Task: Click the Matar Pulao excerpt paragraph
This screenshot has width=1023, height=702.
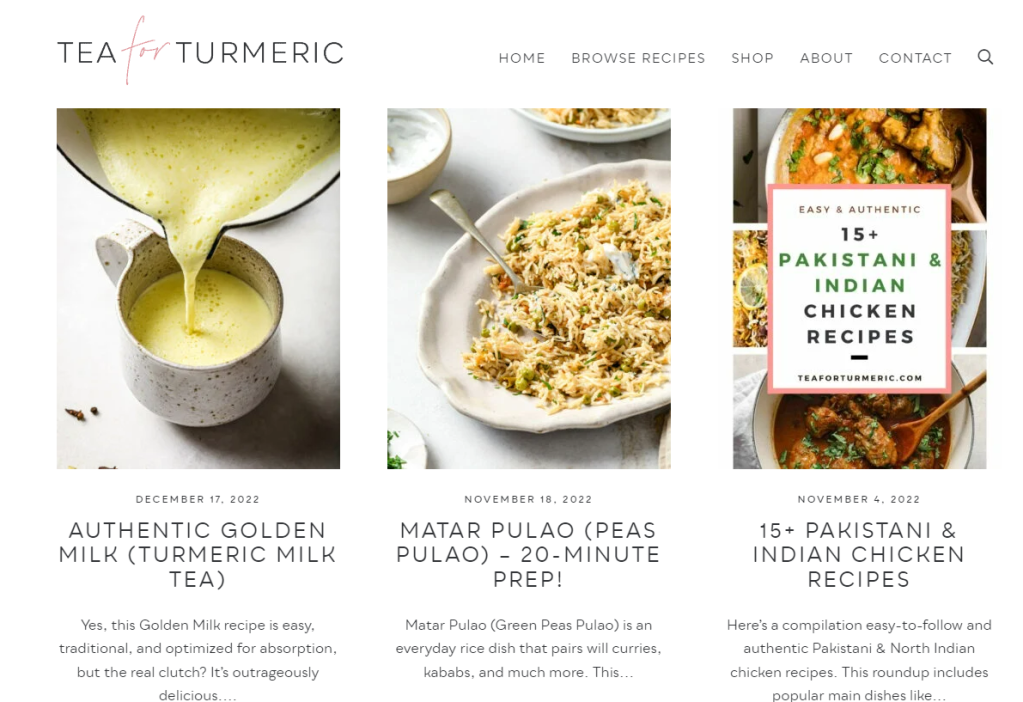Action: point(528,649)
